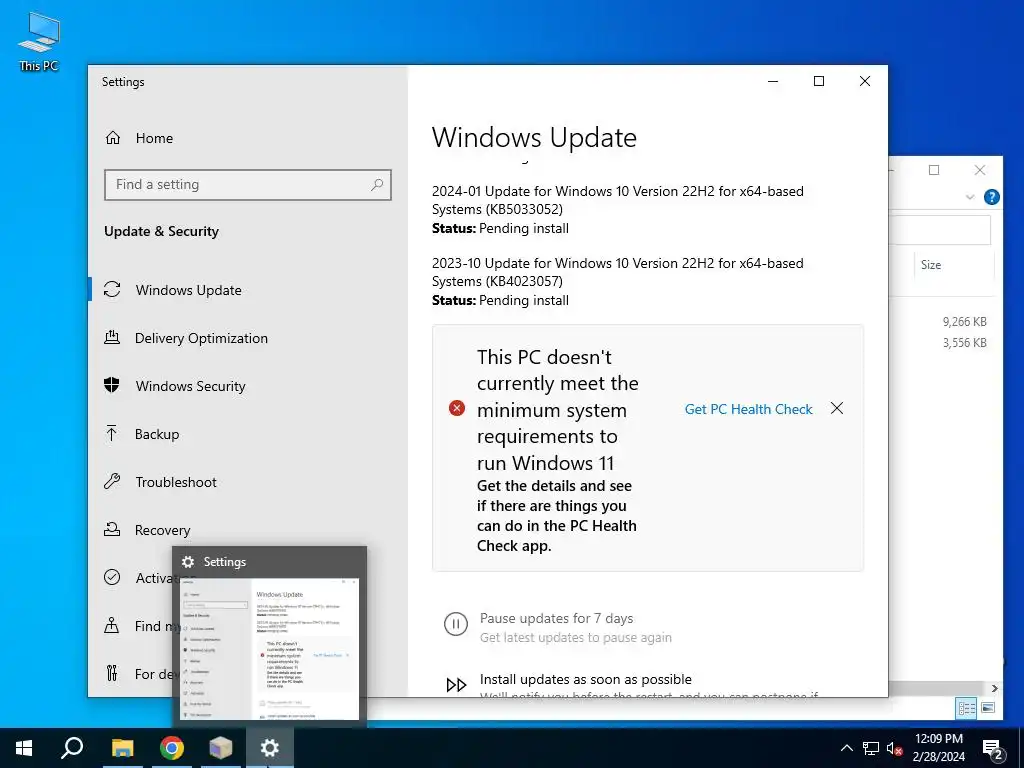
Task: Click the For developers tools icon
Action: [112, 673]
